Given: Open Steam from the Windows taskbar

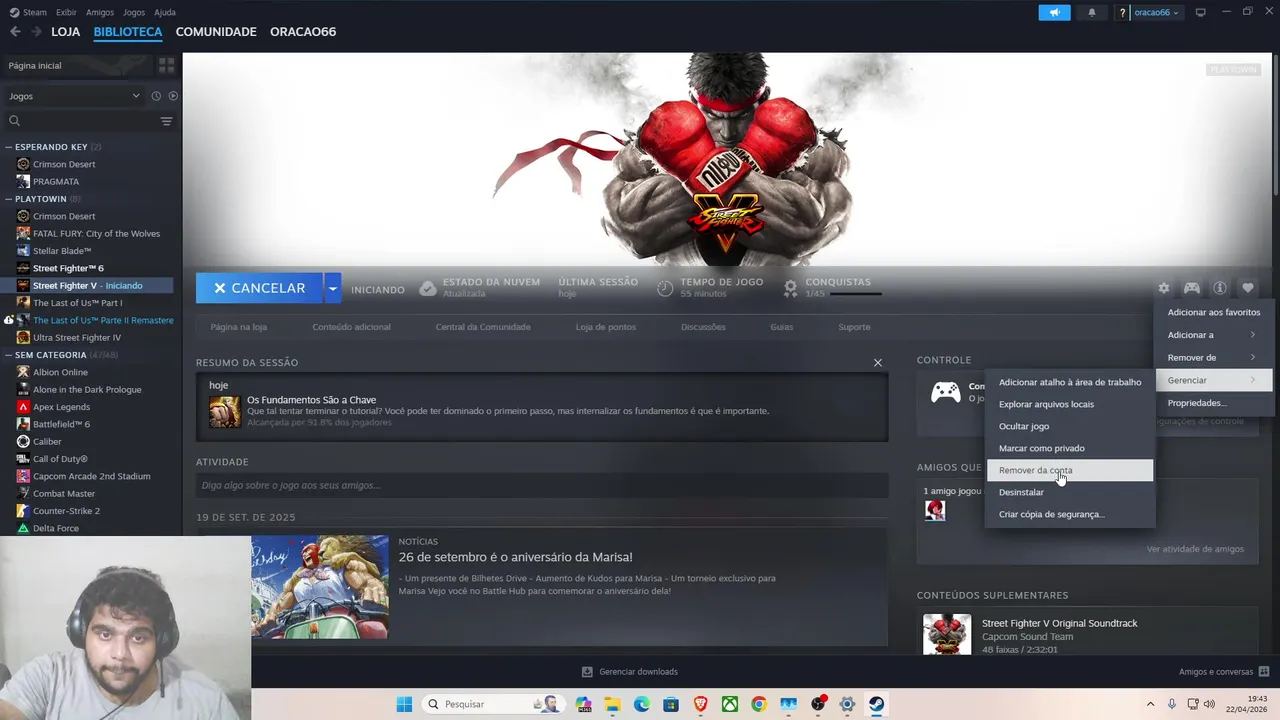Looking at the screenshot, I should 876,704.
